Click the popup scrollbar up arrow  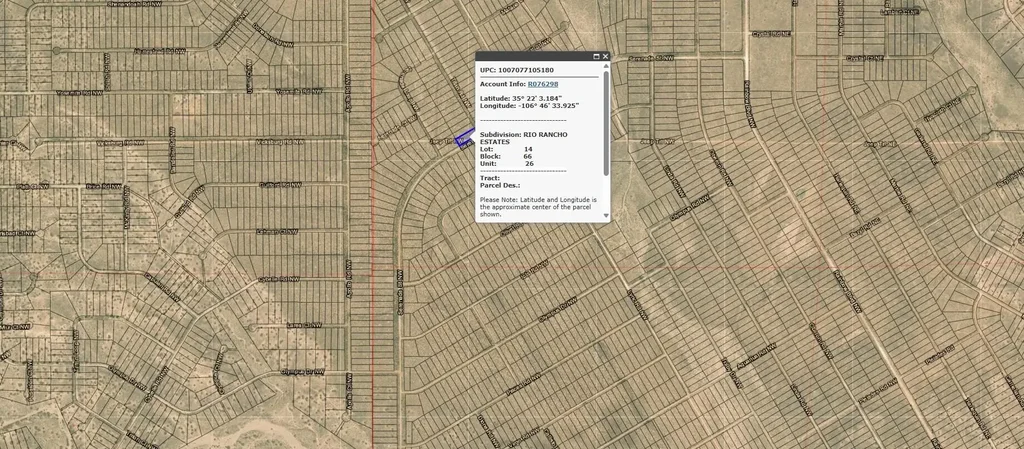point(605,68)
